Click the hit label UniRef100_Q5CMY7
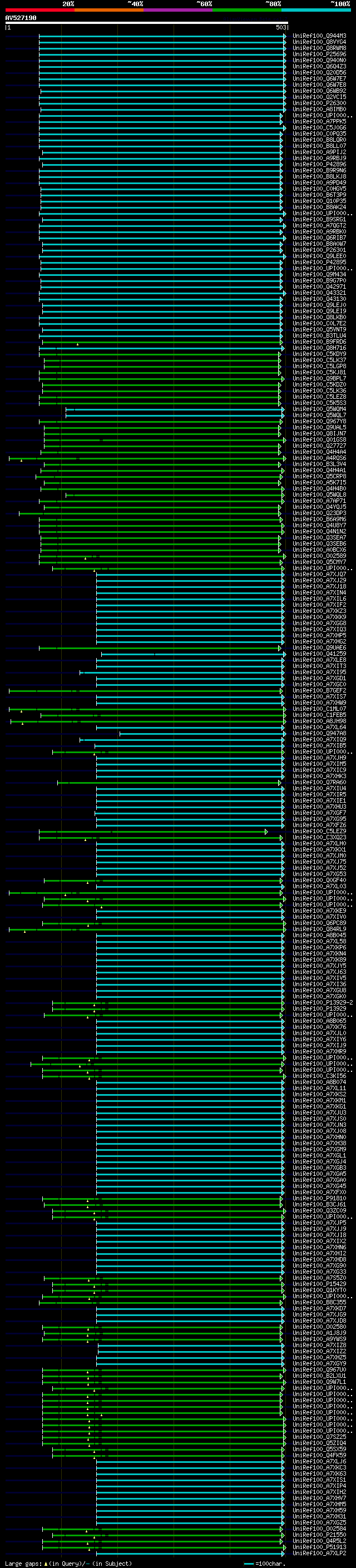 tap(319, 562)
